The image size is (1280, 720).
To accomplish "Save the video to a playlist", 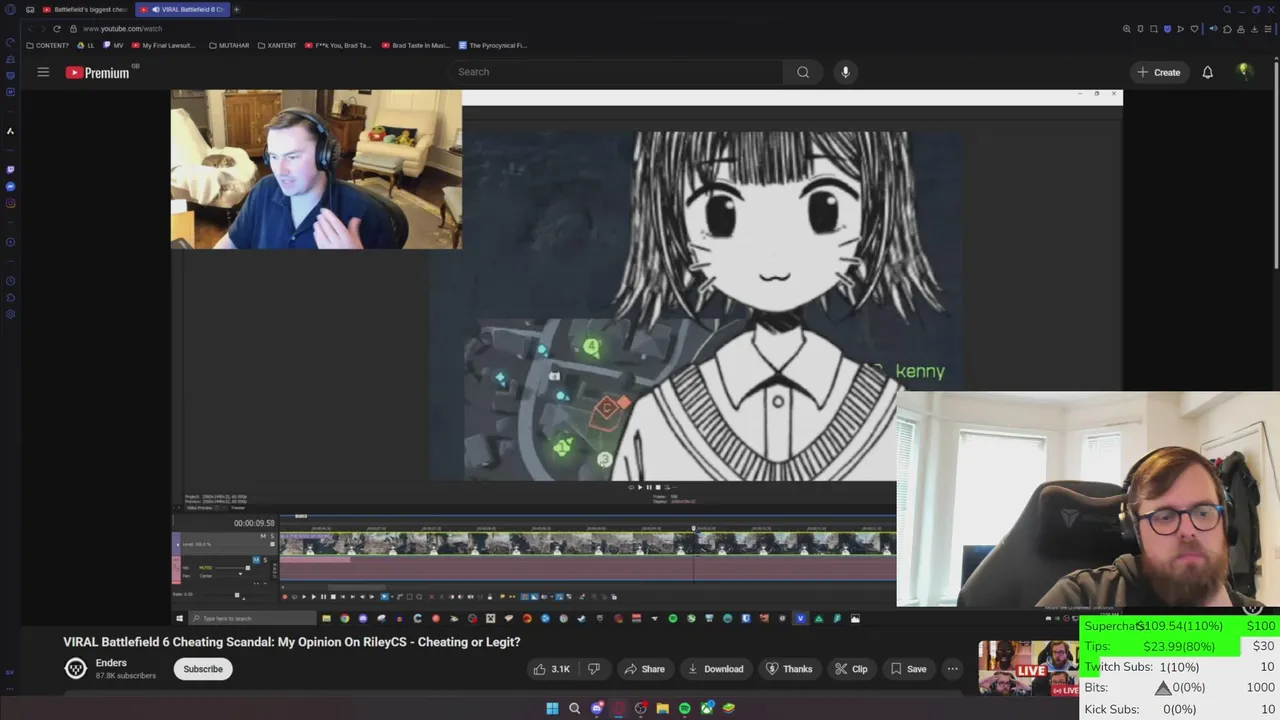I will click(x=908, y=669).
